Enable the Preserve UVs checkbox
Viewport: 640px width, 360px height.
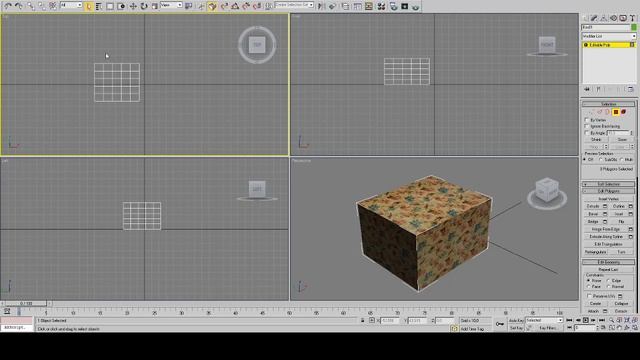click(x=589, y=296)
